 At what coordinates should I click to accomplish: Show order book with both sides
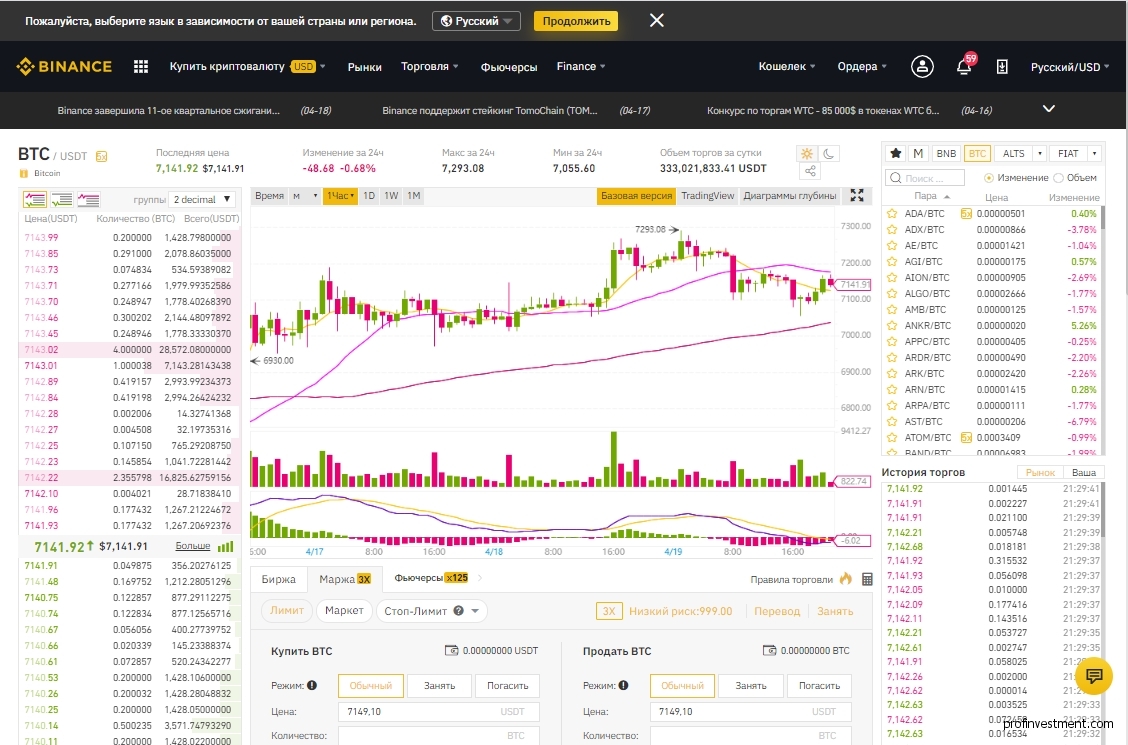[x=35, y=199]
